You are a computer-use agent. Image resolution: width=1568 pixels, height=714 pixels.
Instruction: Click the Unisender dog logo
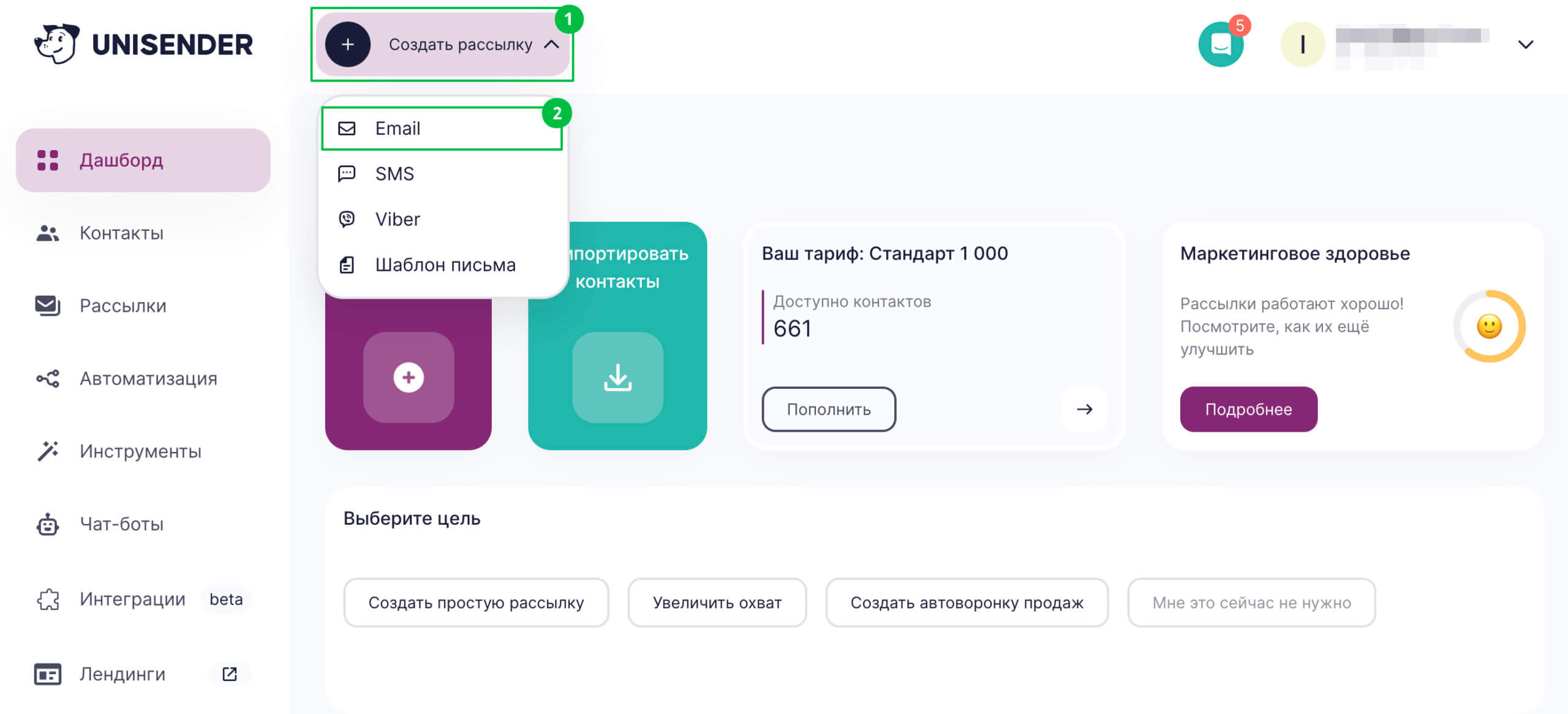pyautogui.click(x=56, y=43)
